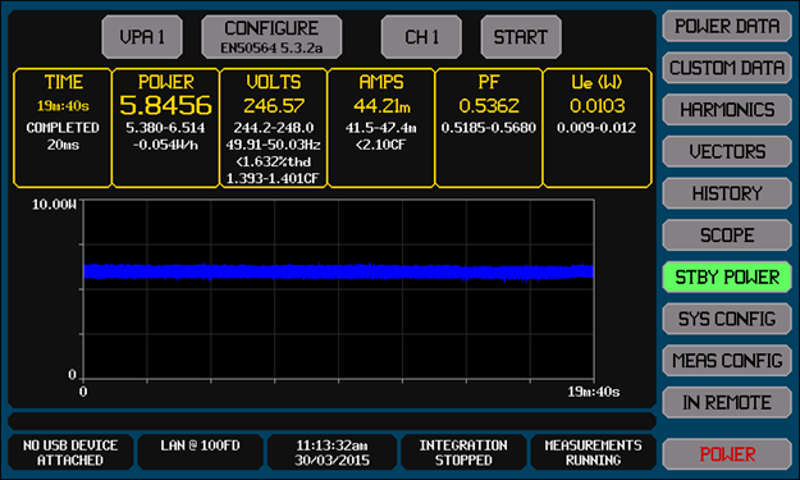
Task: Open SYS CONFIG settings
Action: 726,319
